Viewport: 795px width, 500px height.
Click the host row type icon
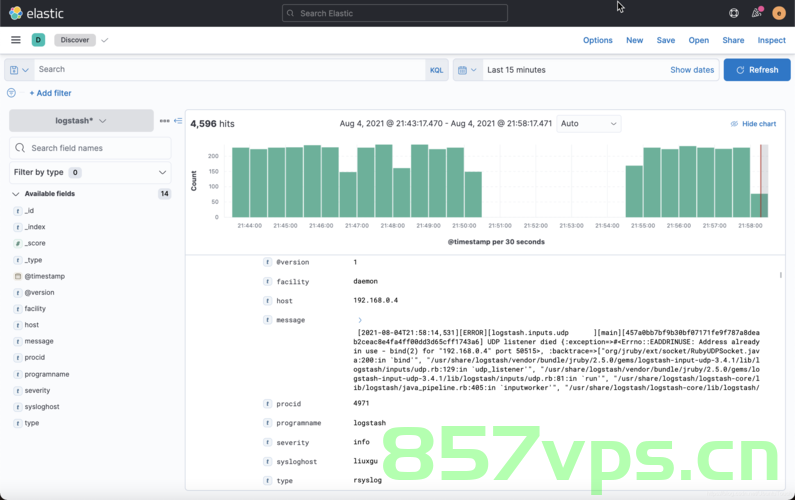pyautogui.click(x=267, y=300)
